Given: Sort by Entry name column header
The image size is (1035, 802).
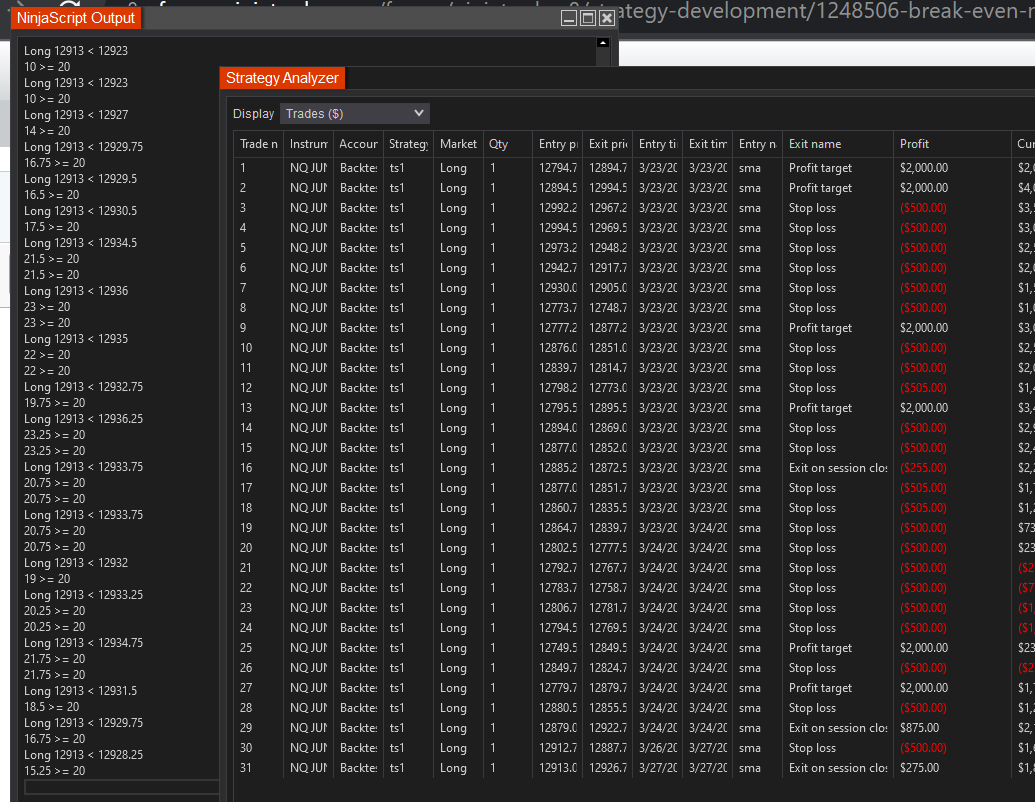Looking at the screenshot, I should pos(757,144).
